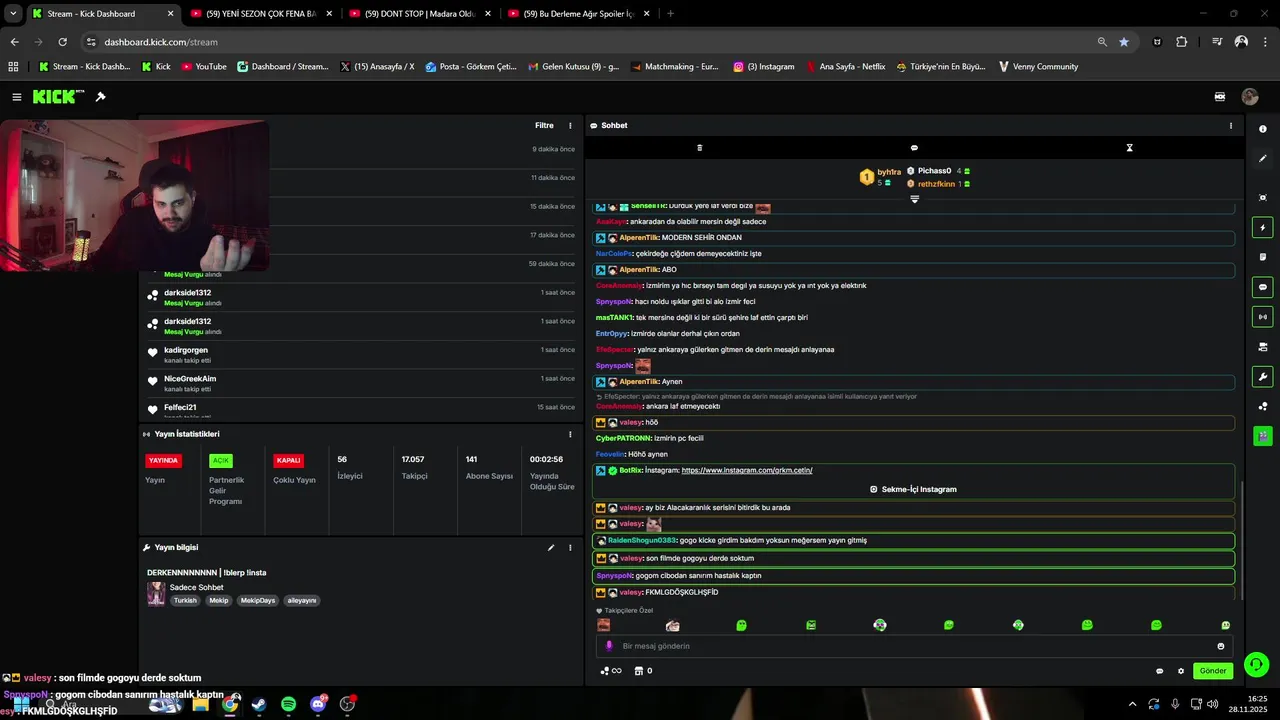Image resolution: width=1280 pixels, height=720 pixels.
Task: Open the instagram.com/grkm.cetin link in chat
Action: (747, 470)
